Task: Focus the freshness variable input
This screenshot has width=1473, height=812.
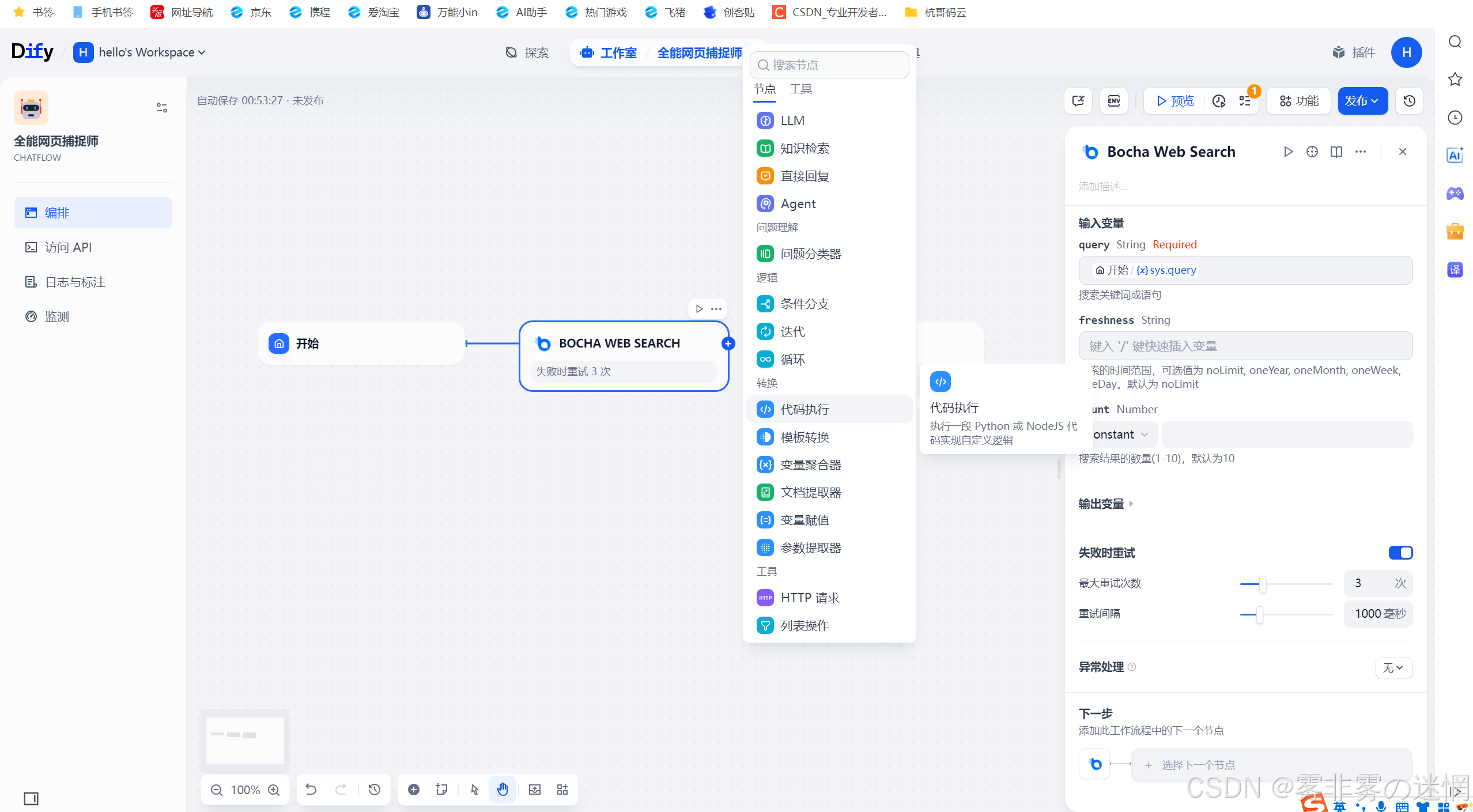Action: tap(1245, 346)
